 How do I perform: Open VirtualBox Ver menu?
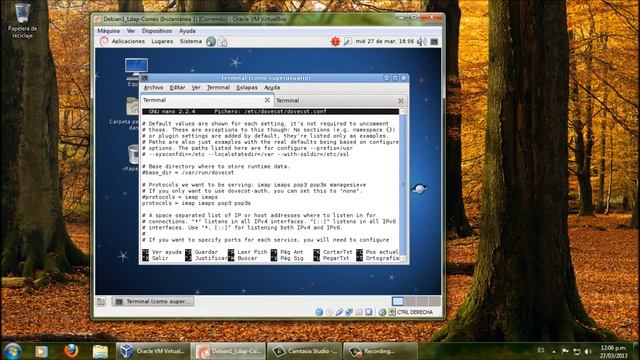(x=131, y=31)
